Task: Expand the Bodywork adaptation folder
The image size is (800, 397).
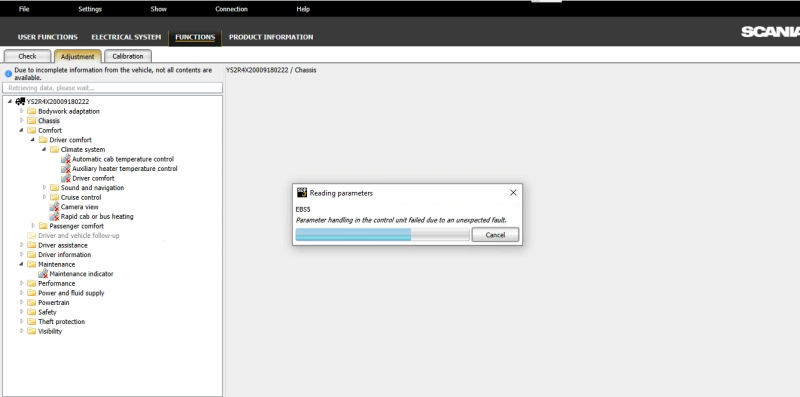Action: coord(21,111)
